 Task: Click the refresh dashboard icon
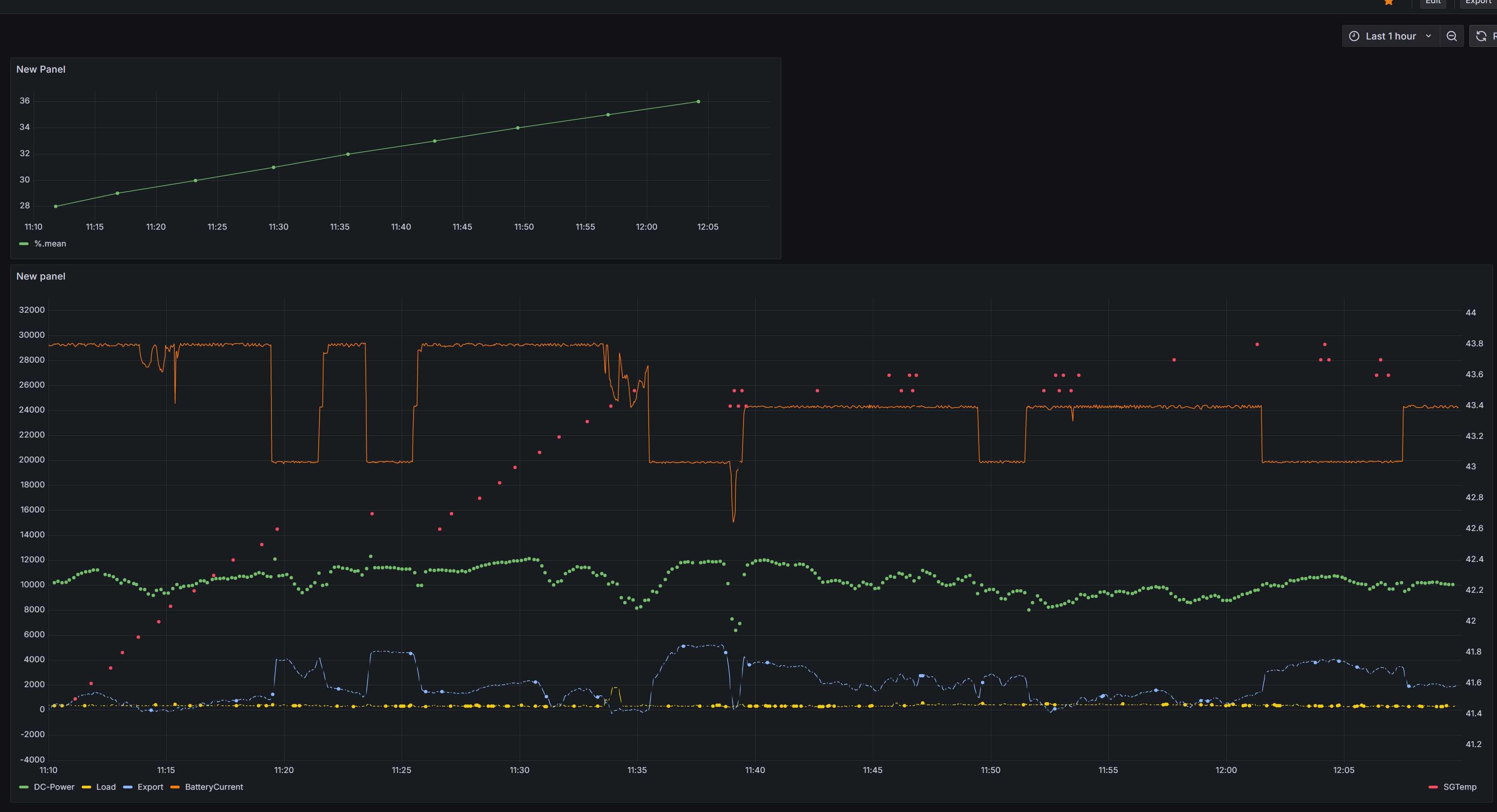pyautogui.click(x=1481, y=36)
